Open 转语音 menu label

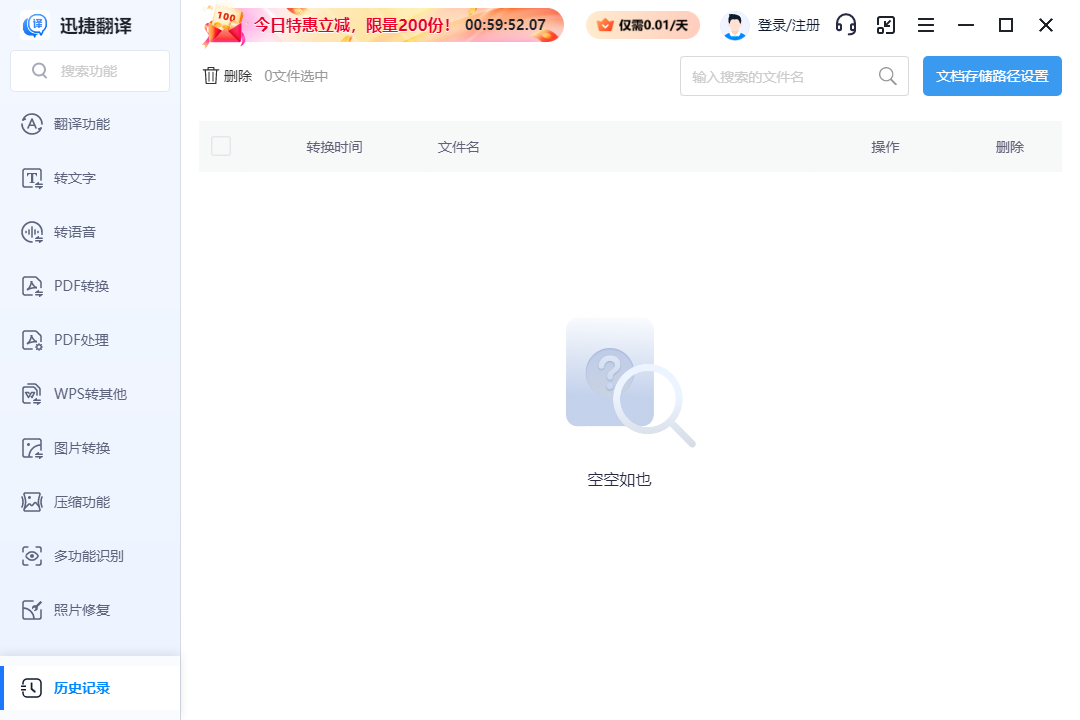tap(75, 232)
